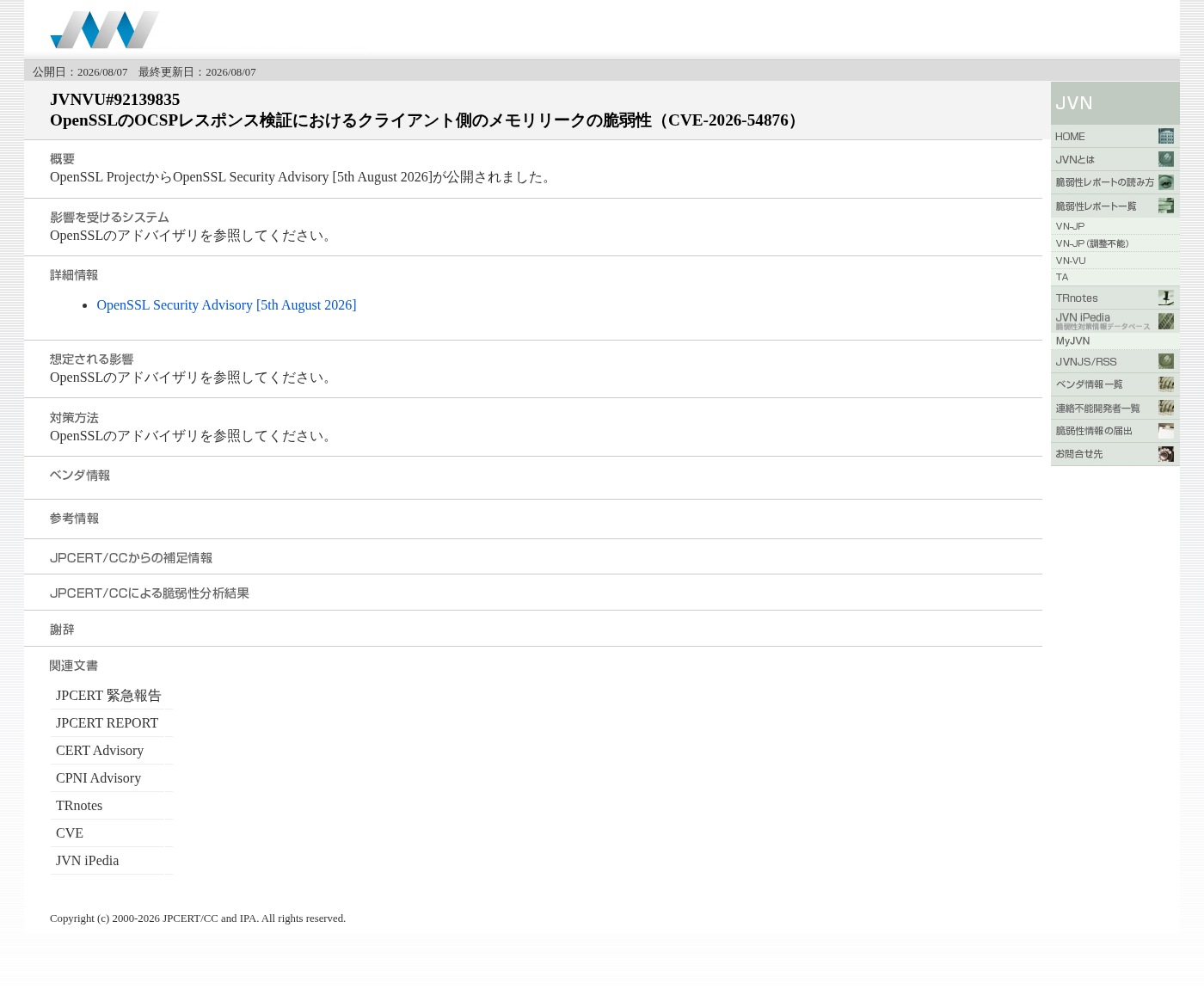The height and width of the screenshot is (989, 1204).
Task: Open CERT Advisory related document
Action: click(100, 751)
